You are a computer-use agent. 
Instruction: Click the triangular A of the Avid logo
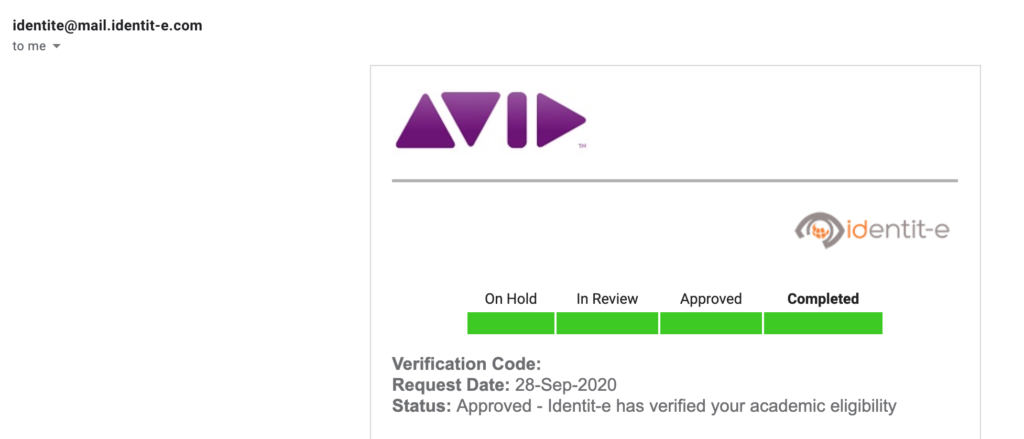tap(425, 122)
